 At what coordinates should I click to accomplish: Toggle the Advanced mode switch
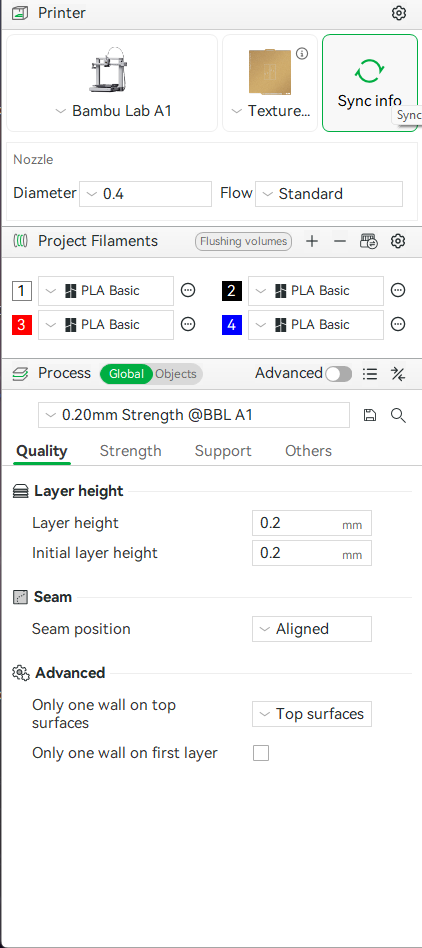click(339, 374)
